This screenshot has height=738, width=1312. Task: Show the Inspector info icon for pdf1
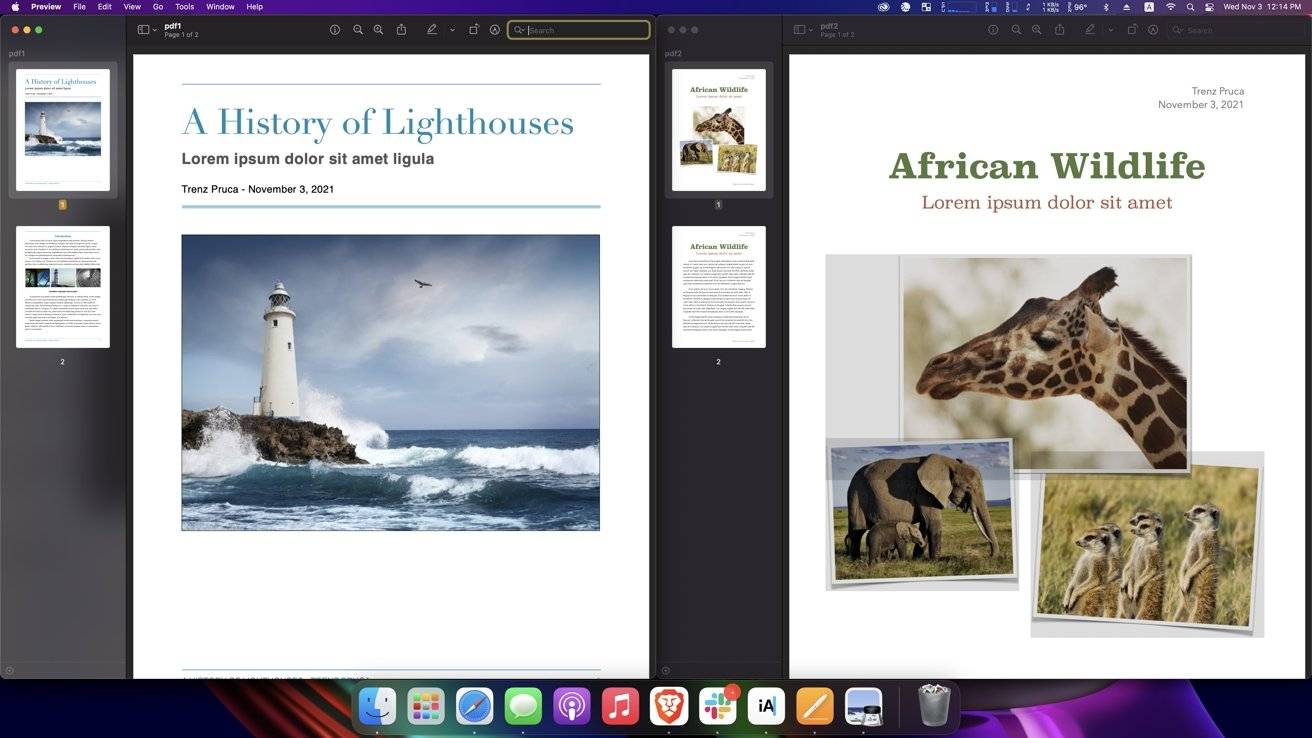tap(335, 29)
